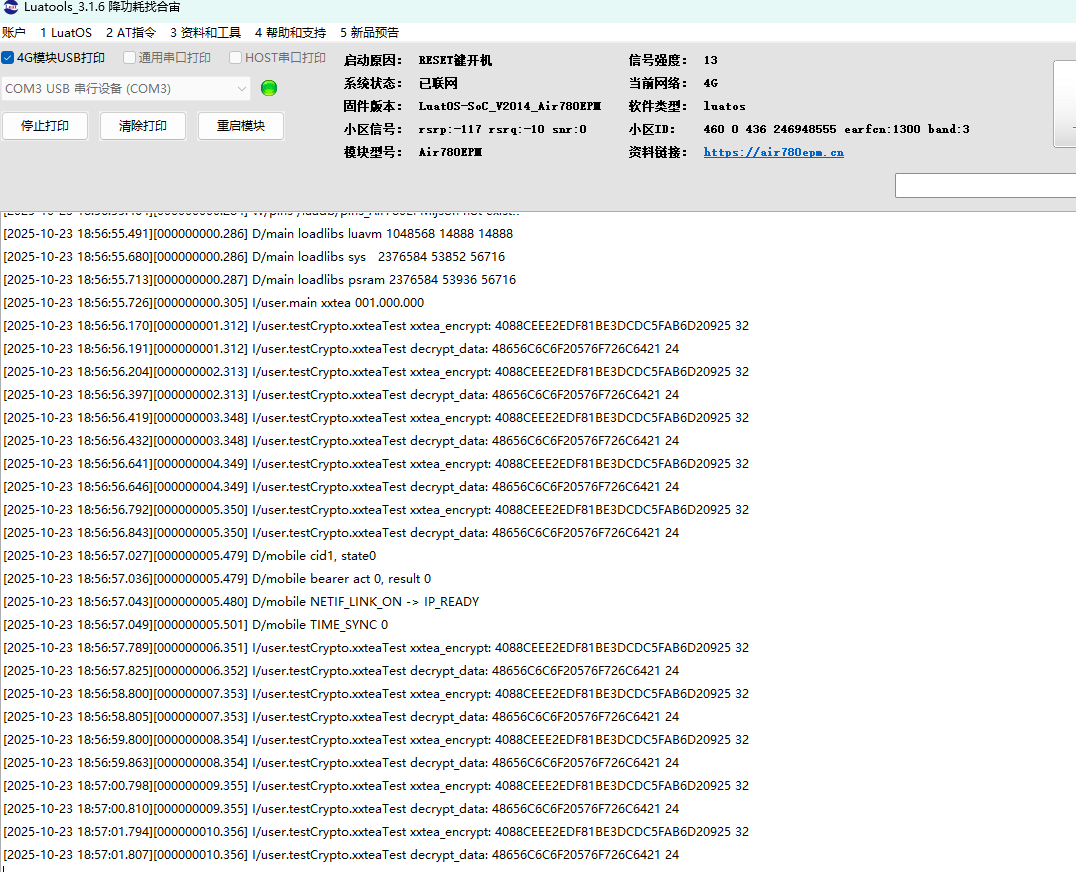1076x872 pixels.
Task: Open the 5 新品预告 menu
Action: [369, 33]
